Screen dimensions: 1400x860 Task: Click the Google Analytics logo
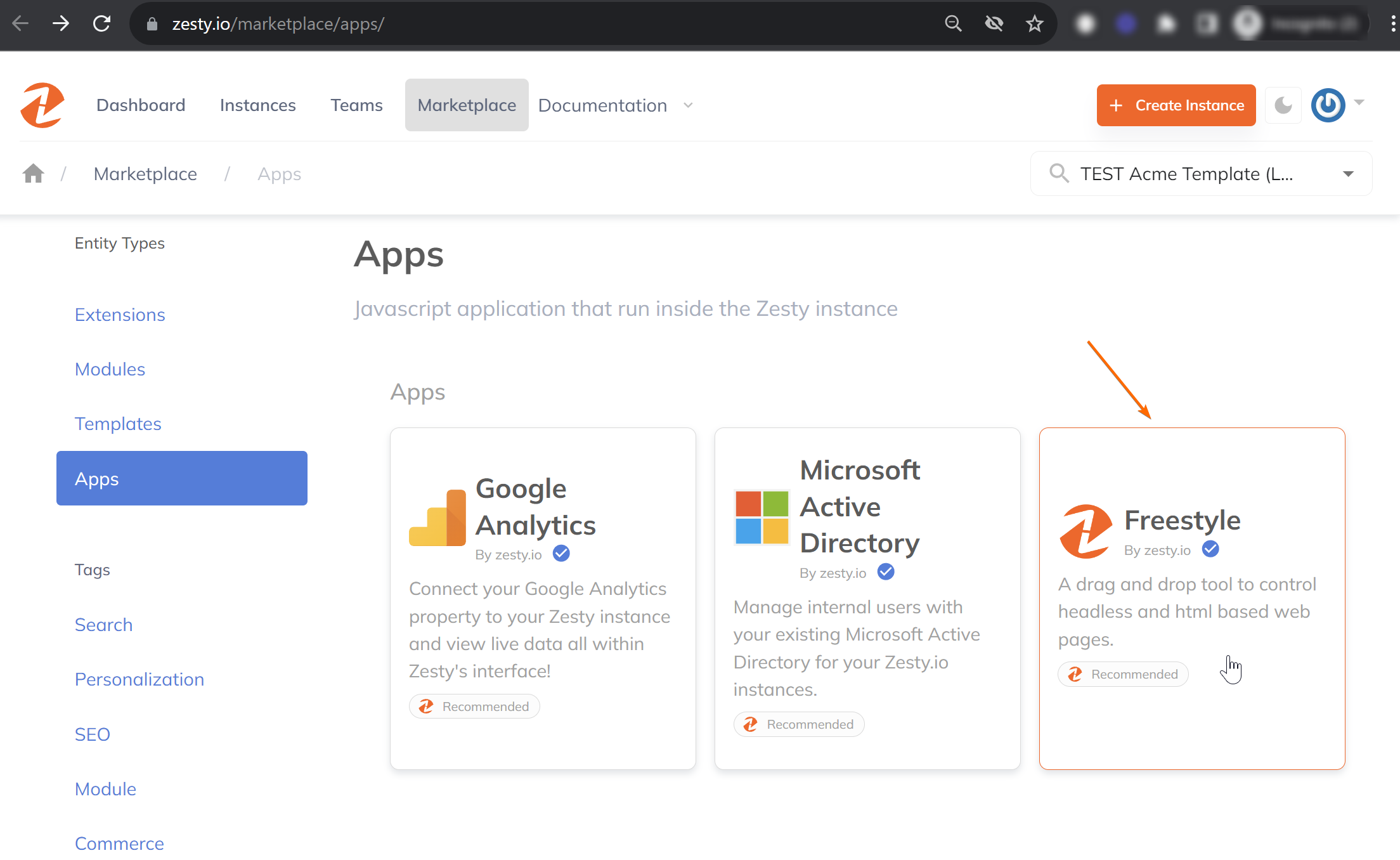coord(437,518)
